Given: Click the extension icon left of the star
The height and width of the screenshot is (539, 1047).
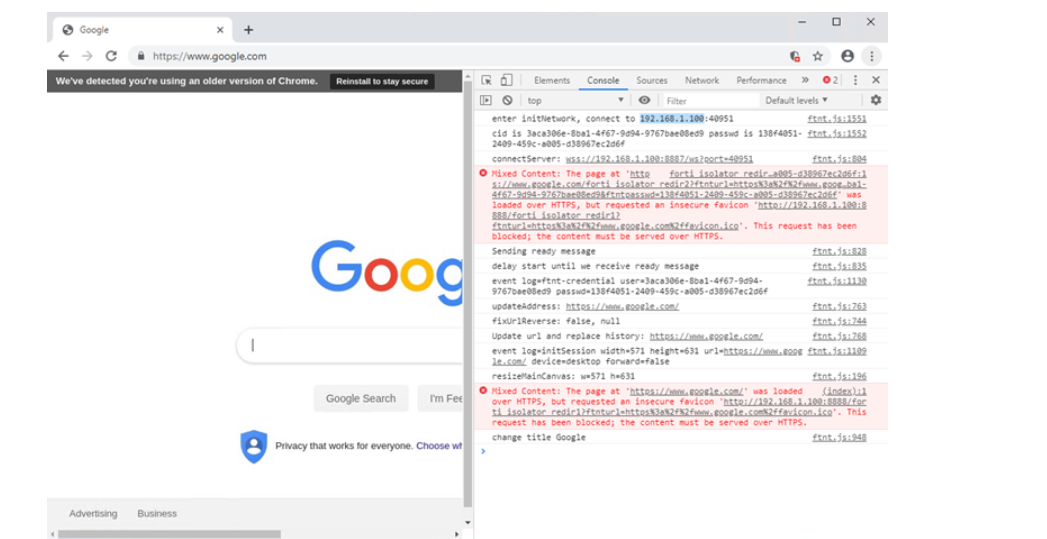Looking at the screenshot, I should 795,57.
